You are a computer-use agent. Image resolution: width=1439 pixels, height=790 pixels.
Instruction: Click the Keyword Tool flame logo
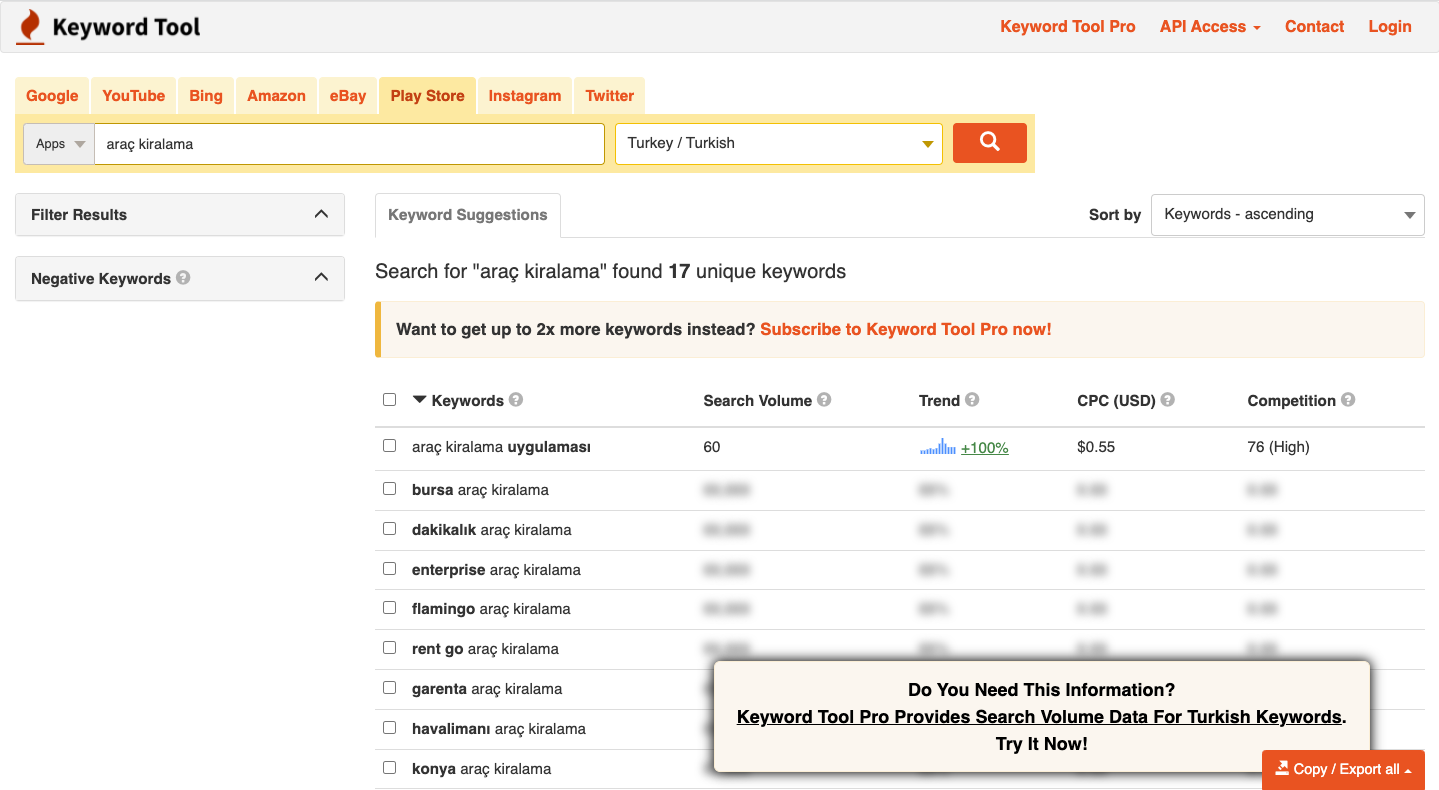[31, 27]
